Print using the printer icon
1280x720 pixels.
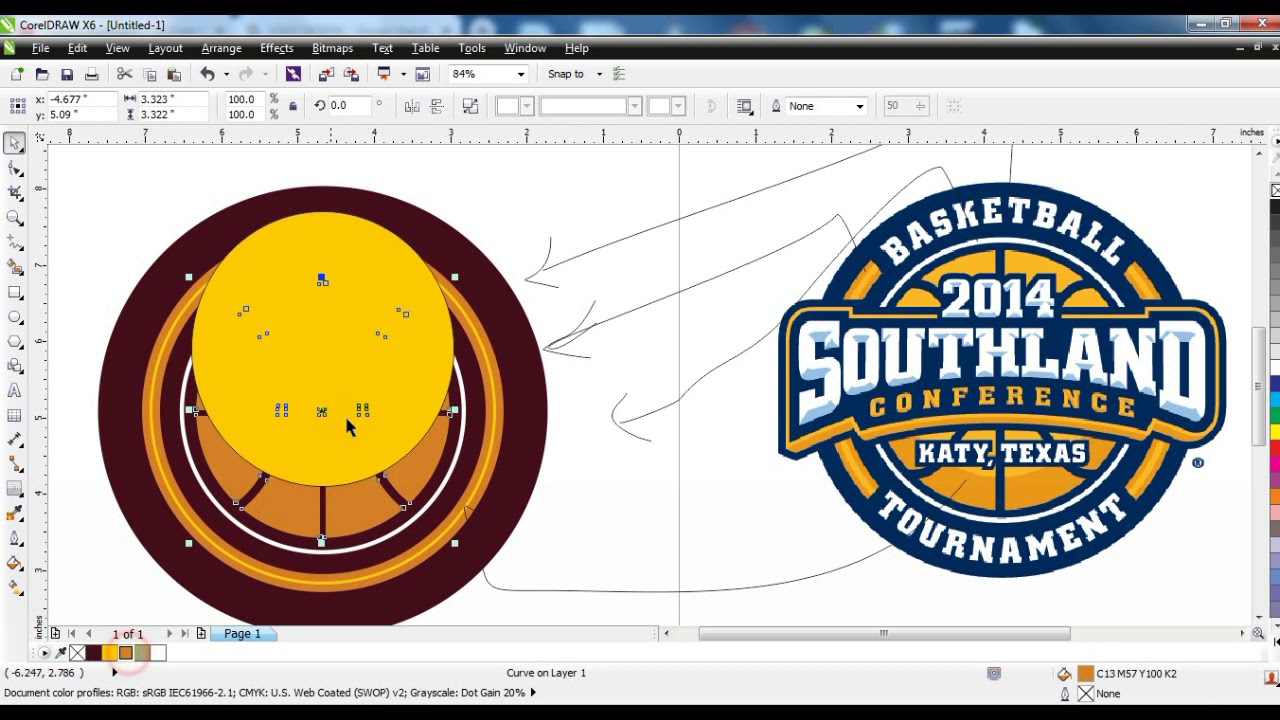pyautogui.click(x=92, y=74)
